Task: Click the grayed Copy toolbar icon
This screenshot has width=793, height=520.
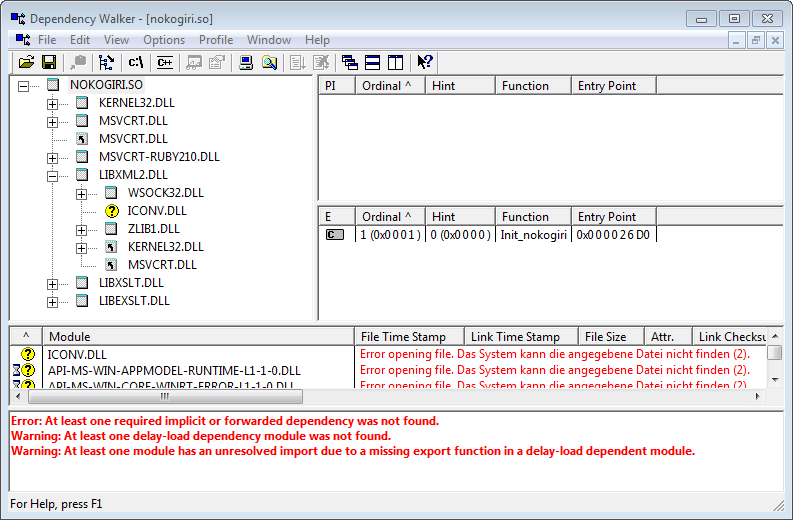Action: 78,62
